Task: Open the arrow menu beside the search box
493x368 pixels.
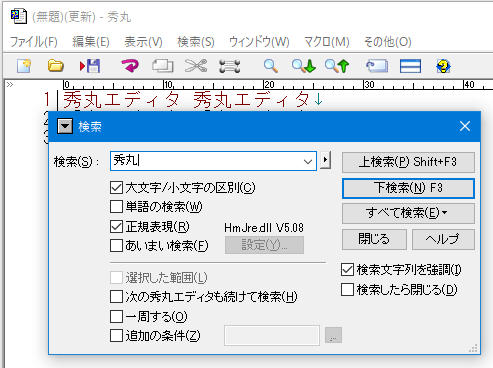Action: [325, 160]
